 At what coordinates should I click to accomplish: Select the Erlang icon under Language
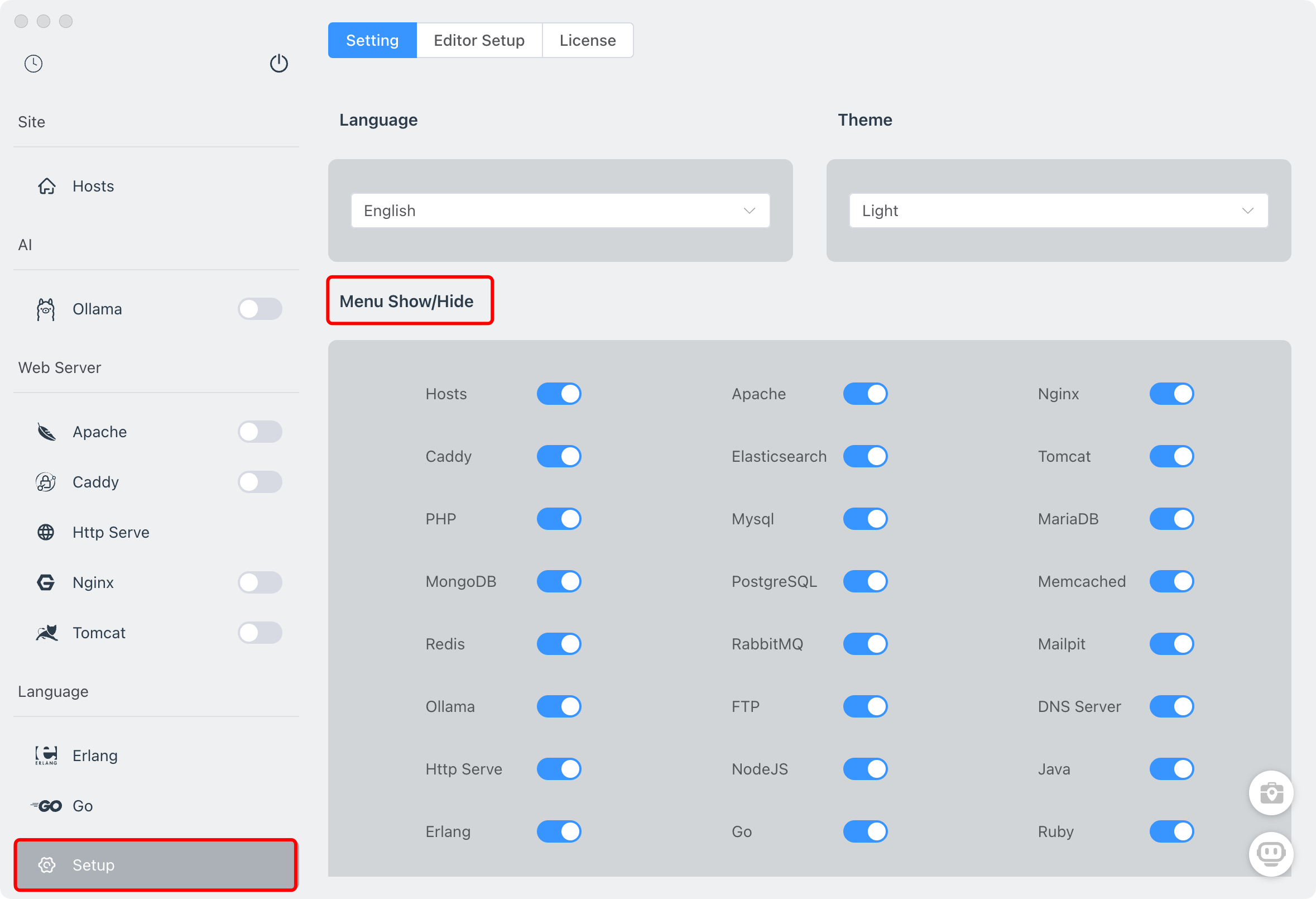(45, 755)
